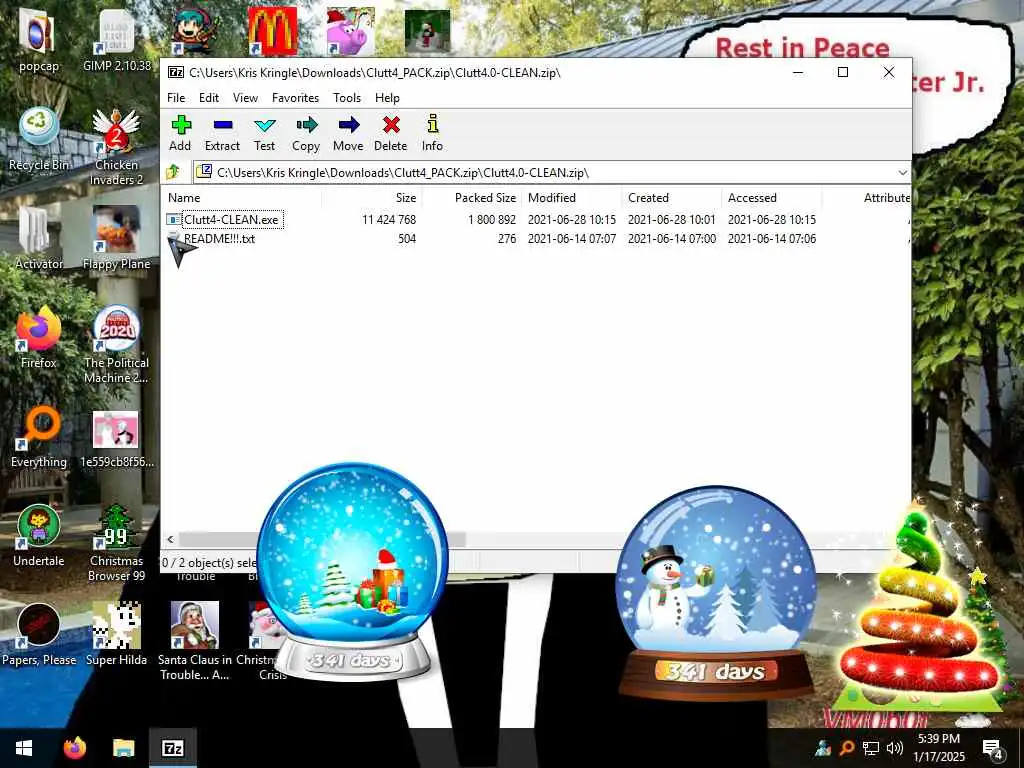Select the pink pig Santa hat icon
The height and width of the screenshot is (768, 1024).
point(351,30)
